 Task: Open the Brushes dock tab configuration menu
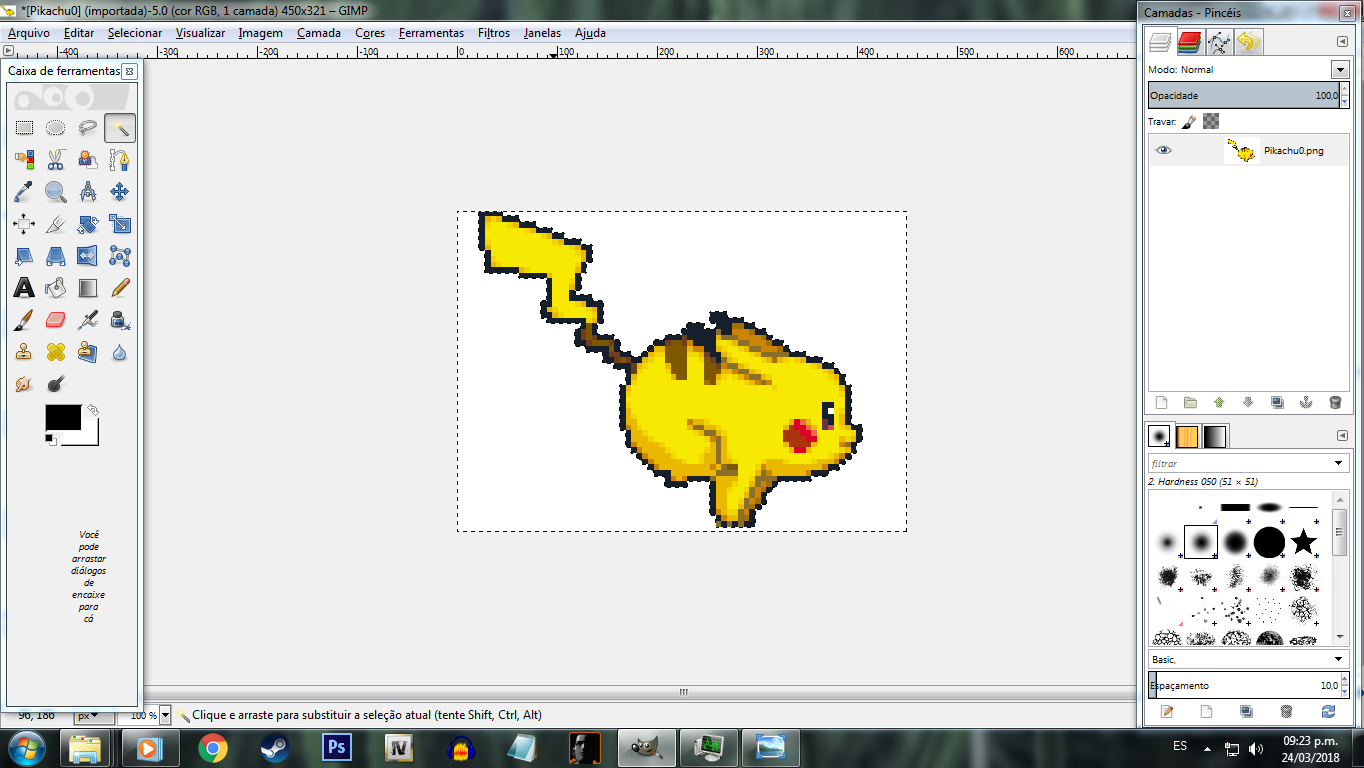pos(1342,436)
